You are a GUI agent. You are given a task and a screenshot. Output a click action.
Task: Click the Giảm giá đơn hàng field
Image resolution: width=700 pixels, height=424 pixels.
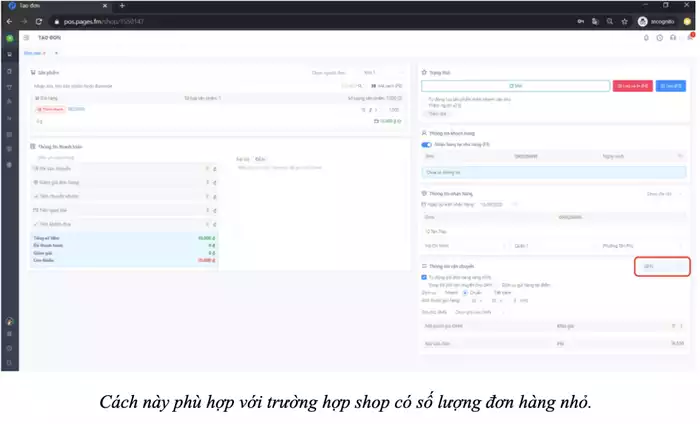(124, 182)
